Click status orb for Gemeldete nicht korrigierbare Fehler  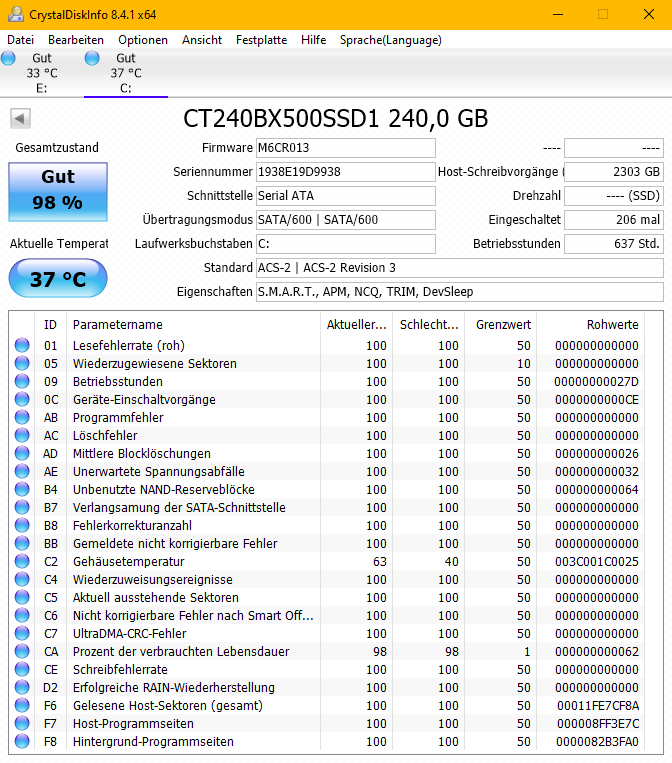[x=22, y=543]
